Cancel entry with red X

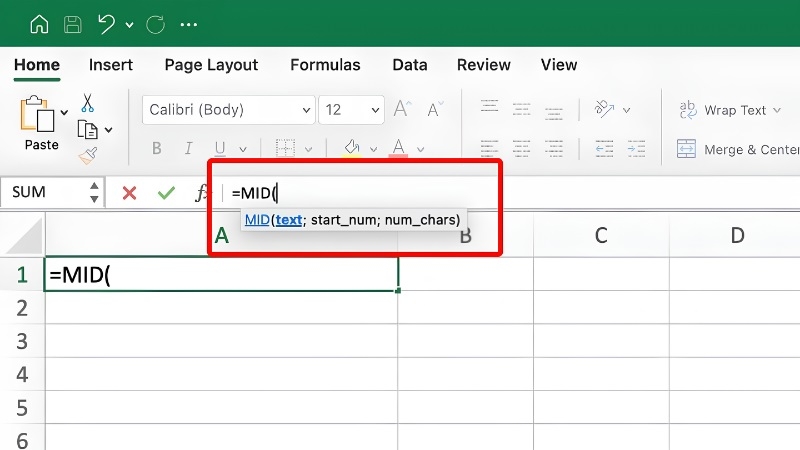click(x=130, y=193)
